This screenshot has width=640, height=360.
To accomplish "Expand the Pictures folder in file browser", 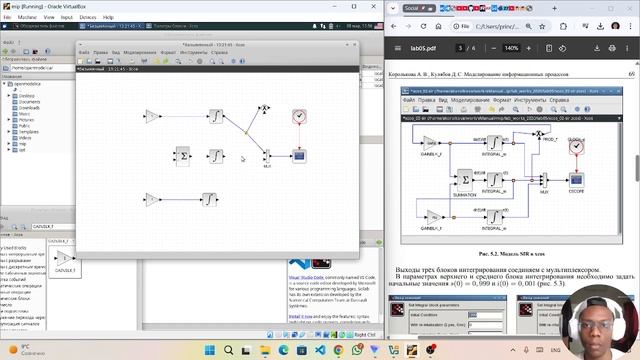I will (x=9, y=120).
